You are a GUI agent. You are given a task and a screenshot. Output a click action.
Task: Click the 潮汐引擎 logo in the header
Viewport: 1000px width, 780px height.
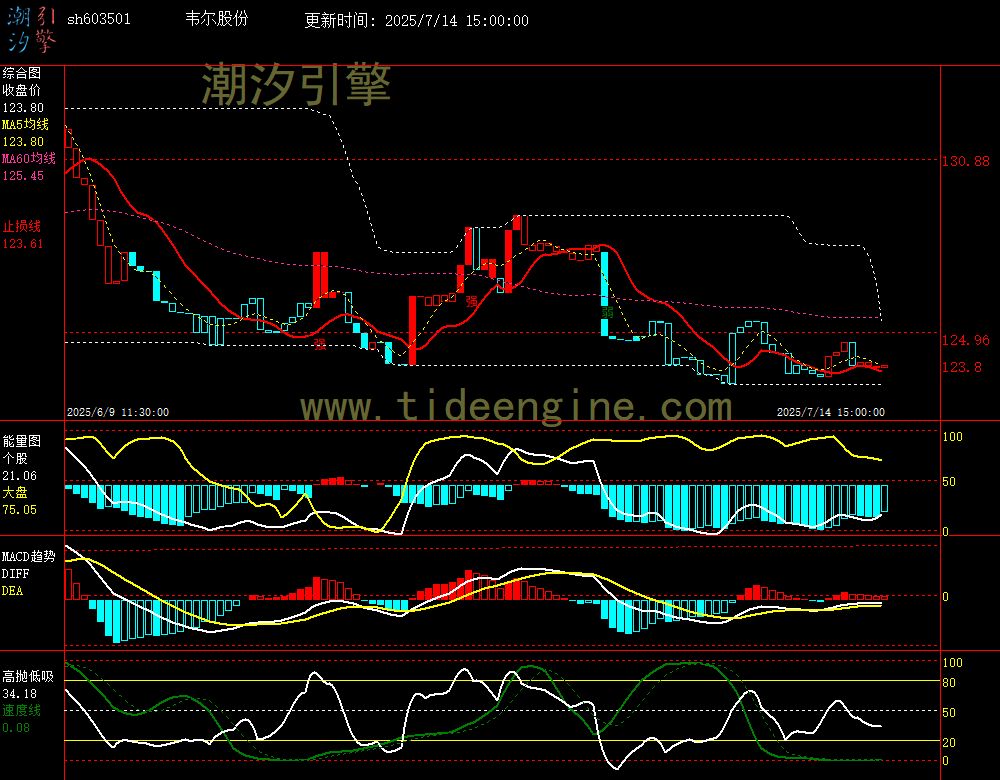point(31,30)
